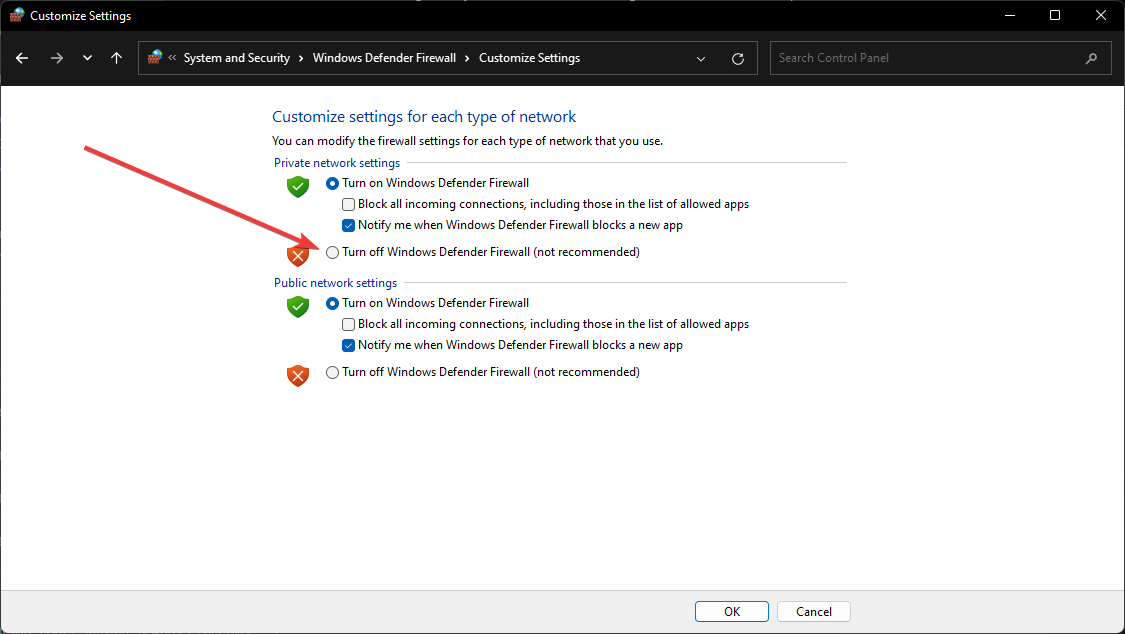Image resolution: width=1125 pixels, height=634 pixels.
Task: Turn off firewall for Public network
Action: tap(332, 372)
